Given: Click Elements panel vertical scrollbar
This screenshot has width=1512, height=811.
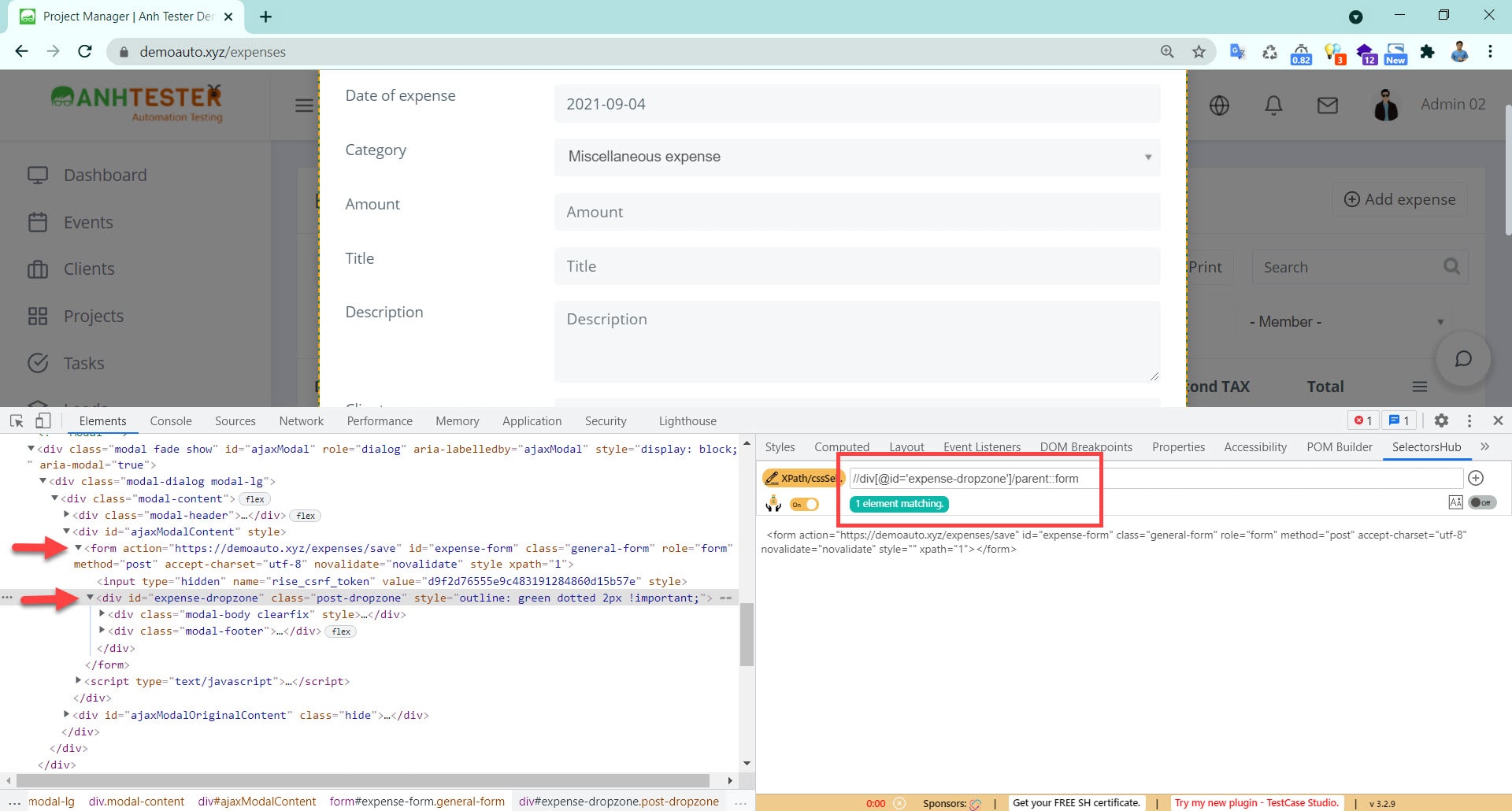Looking at the screenshot, I should pos(747,634).
